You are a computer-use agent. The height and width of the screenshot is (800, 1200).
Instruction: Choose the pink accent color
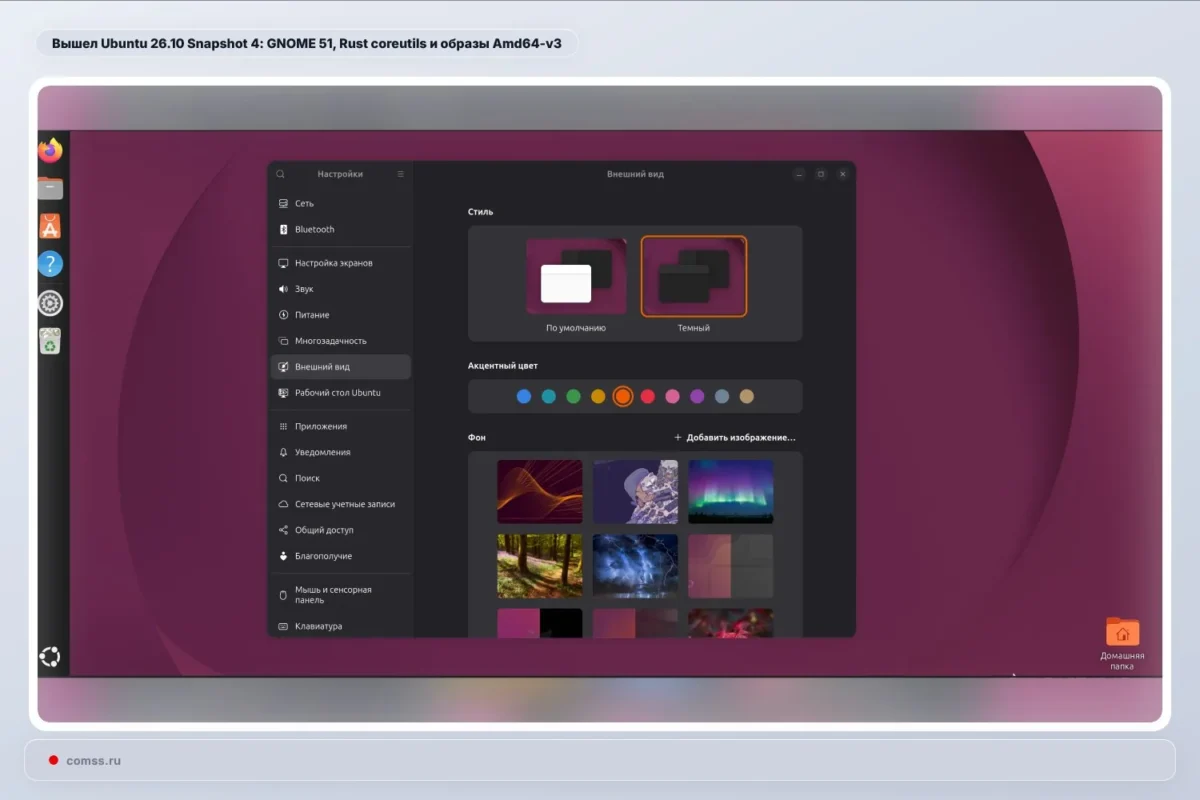pos(673,397)
